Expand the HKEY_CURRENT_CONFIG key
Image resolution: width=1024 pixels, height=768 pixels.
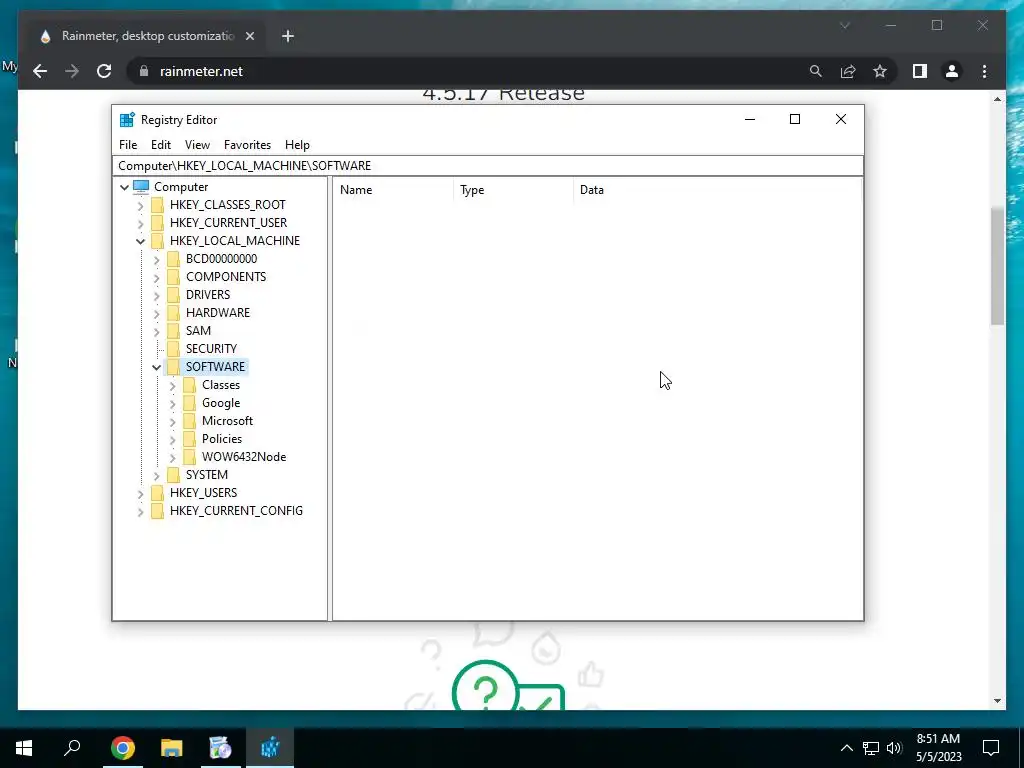[140, 511]
